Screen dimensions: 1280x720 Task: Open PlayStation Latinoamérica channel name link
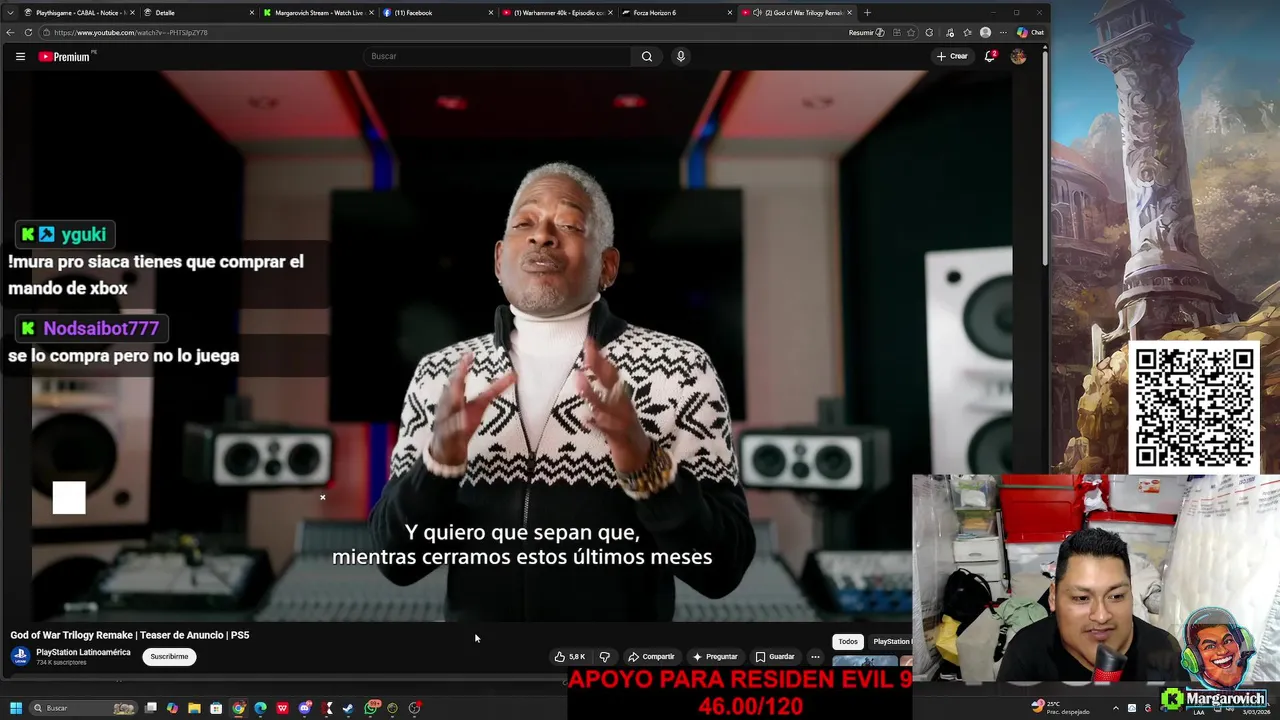(x=83, y=652)
